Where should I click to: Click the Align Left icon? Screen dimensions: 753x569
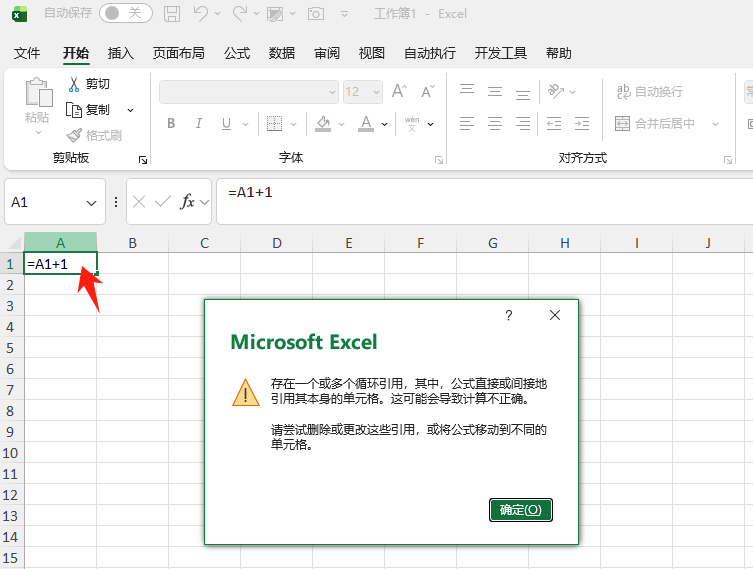tap(467, 124)
